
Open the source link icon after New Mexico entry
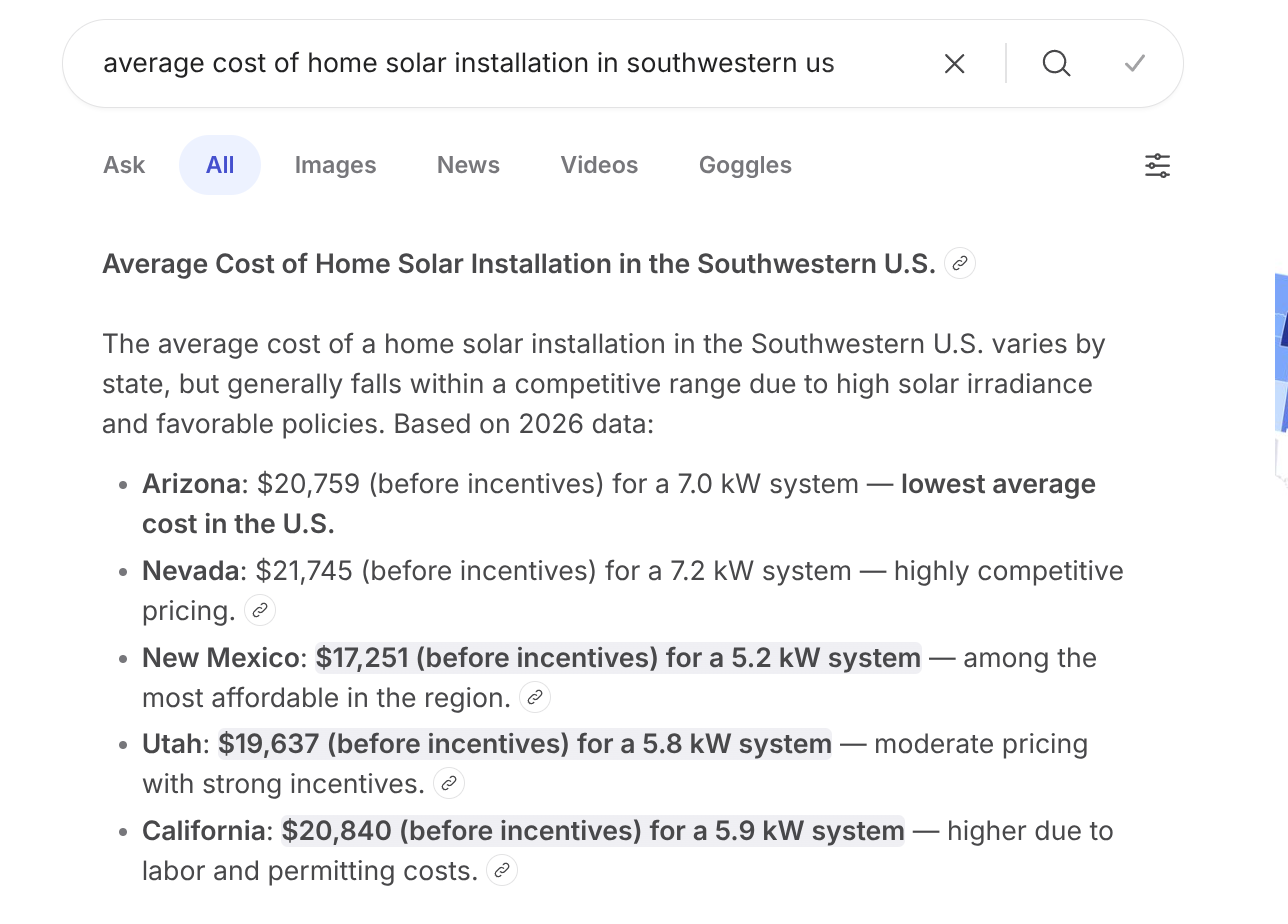(535, 697)
